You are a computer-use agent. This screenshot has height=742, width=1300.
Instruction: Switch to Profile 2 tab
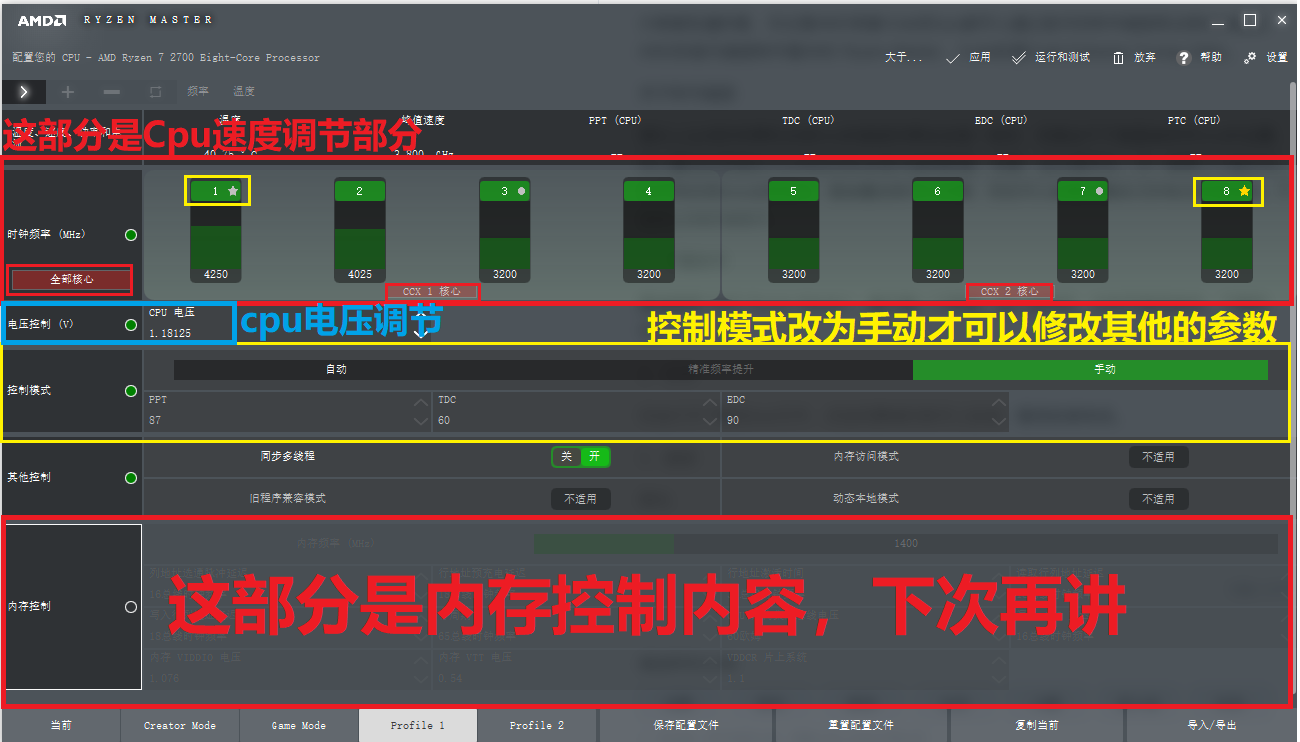click(x=537, y=725)
